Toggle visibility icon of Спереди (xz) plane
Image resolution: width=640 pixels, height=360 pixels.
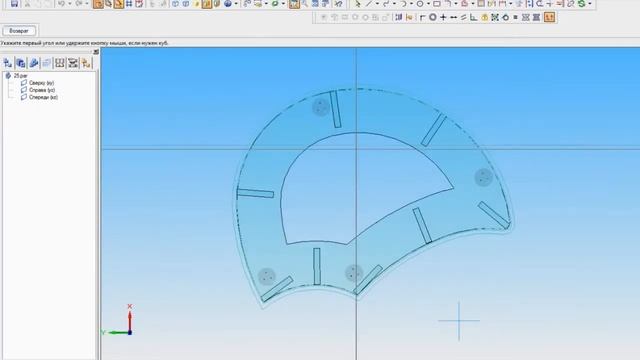click(x=24, y=98)
